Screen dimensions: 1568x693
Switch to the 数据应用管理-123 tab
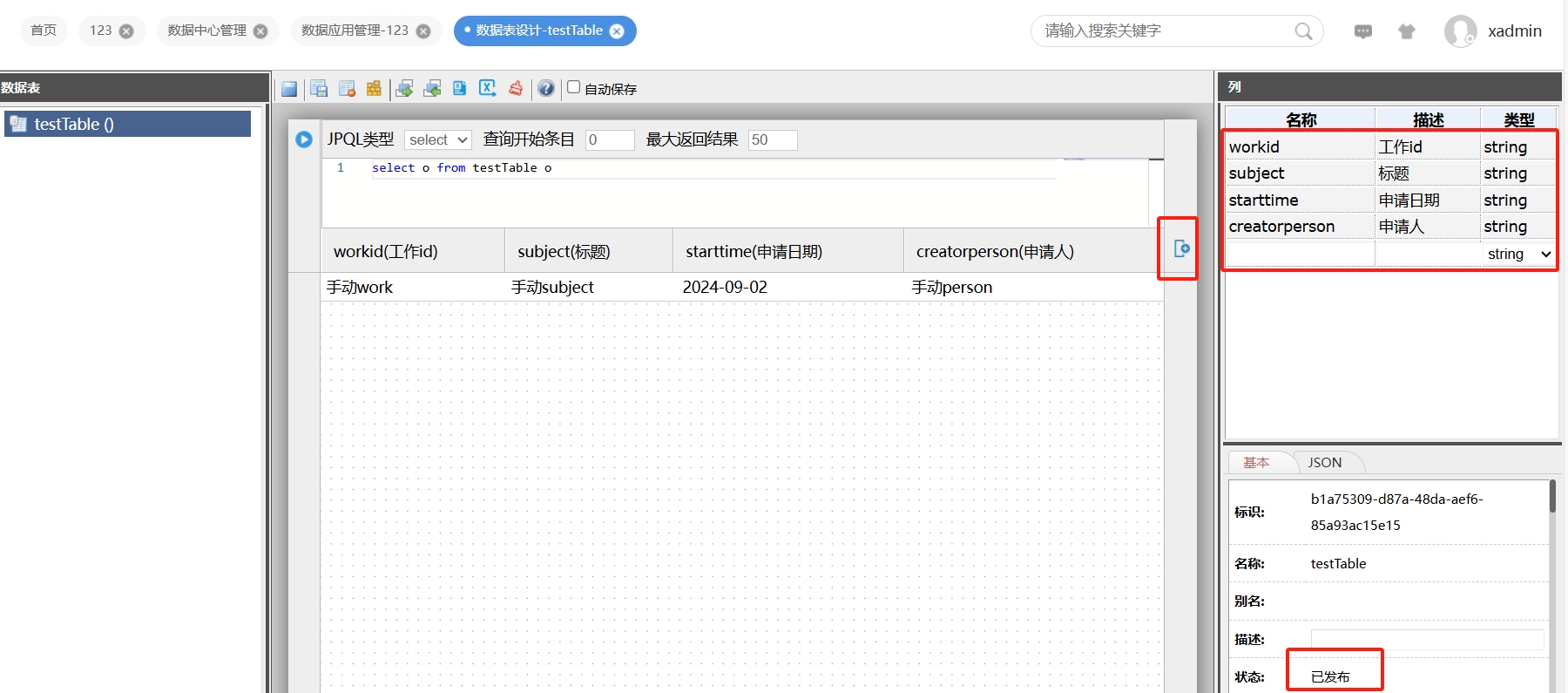coord(355,31)
